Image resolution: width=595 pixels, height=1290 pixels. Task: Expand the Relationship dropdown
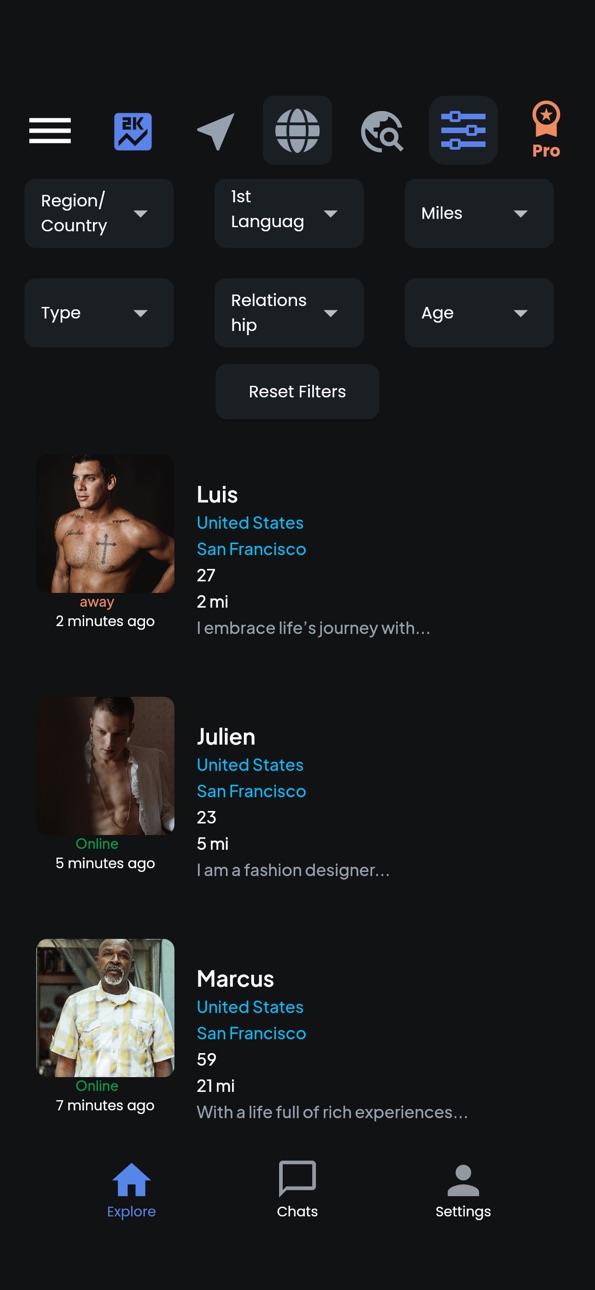pos(289,313)
